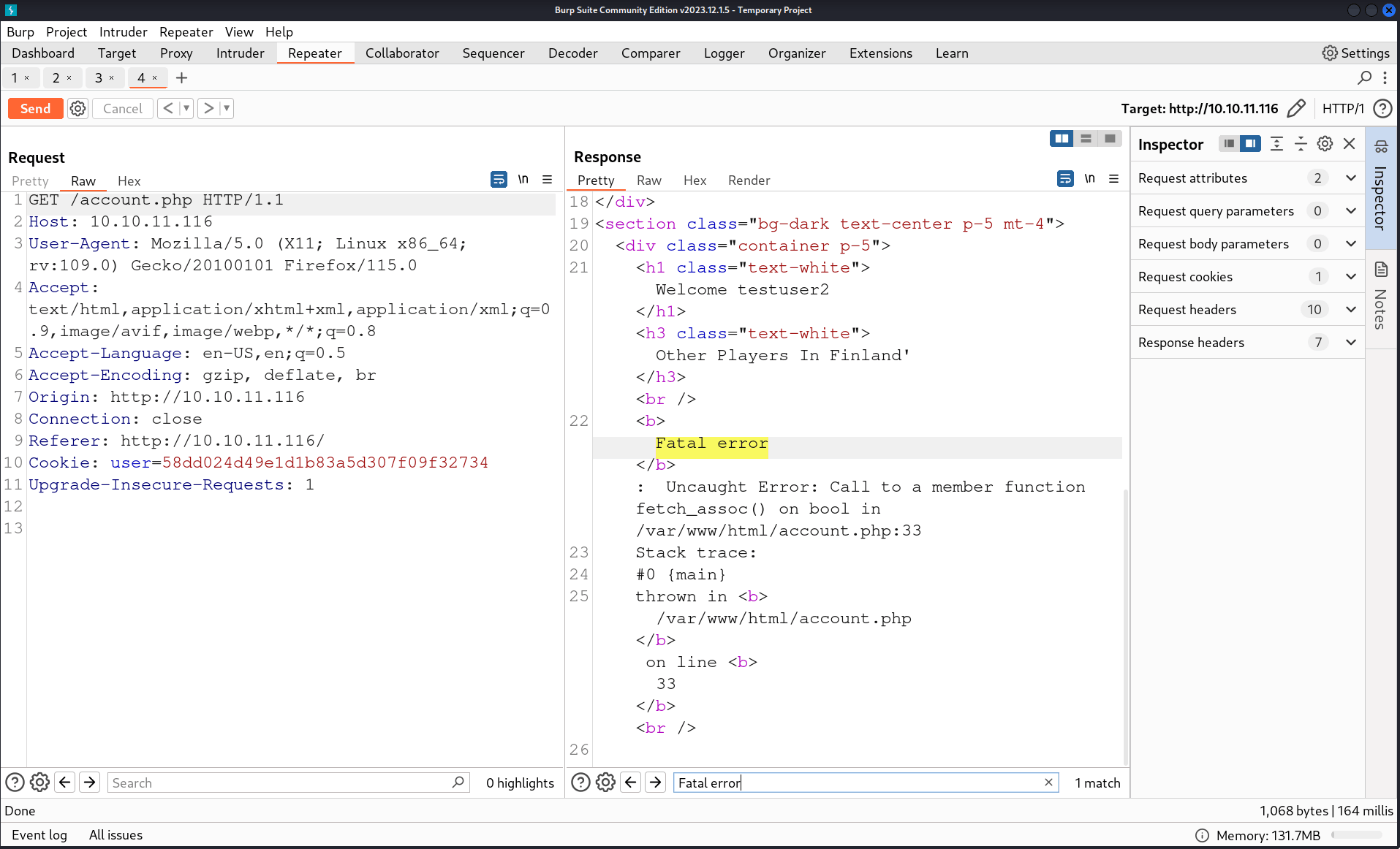Image resolution: width=1400 pixels, height=849 pixels.
Task: Collapse all Inspector sections
Action: point(1301,144)
